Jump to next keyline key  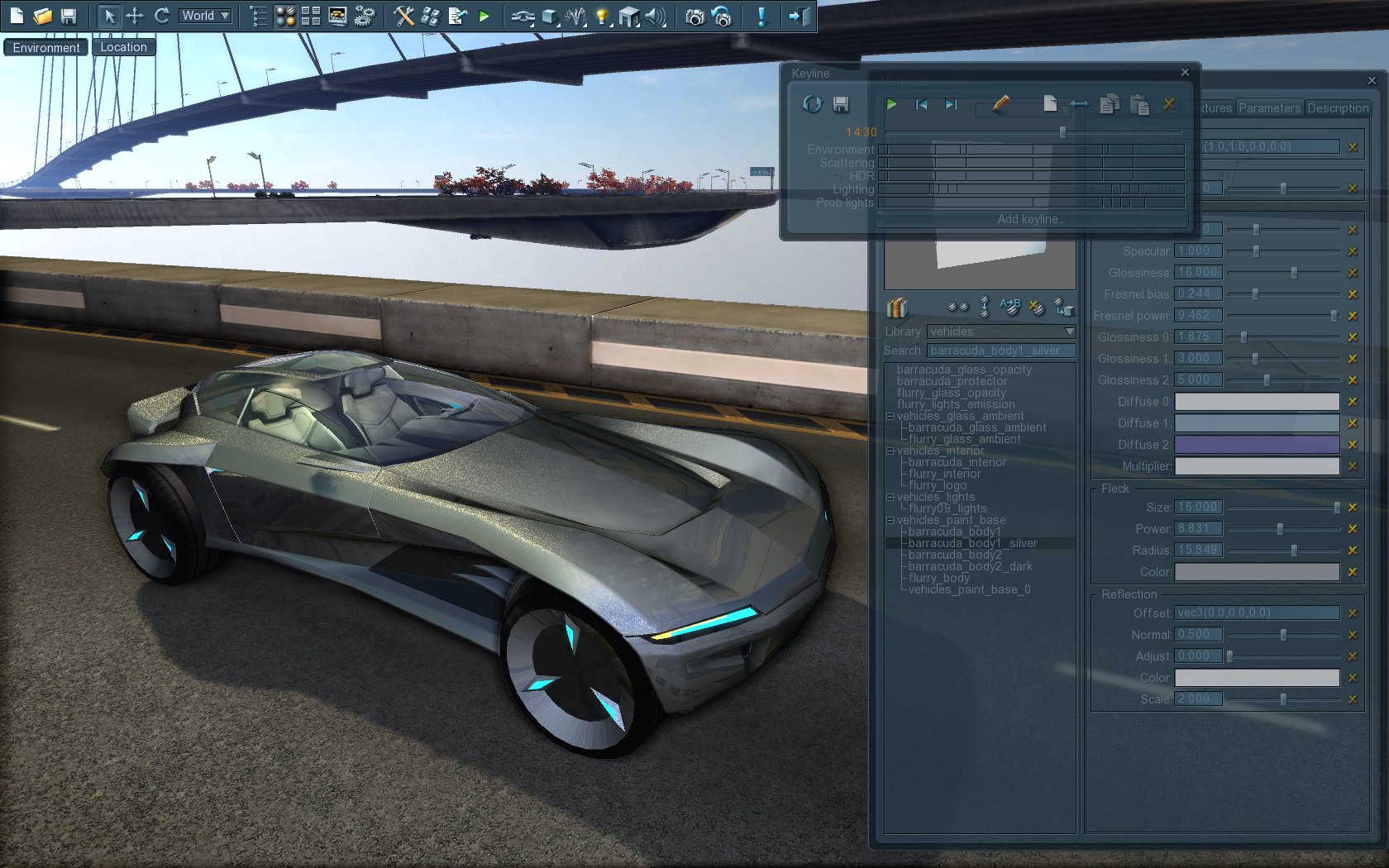951,104
